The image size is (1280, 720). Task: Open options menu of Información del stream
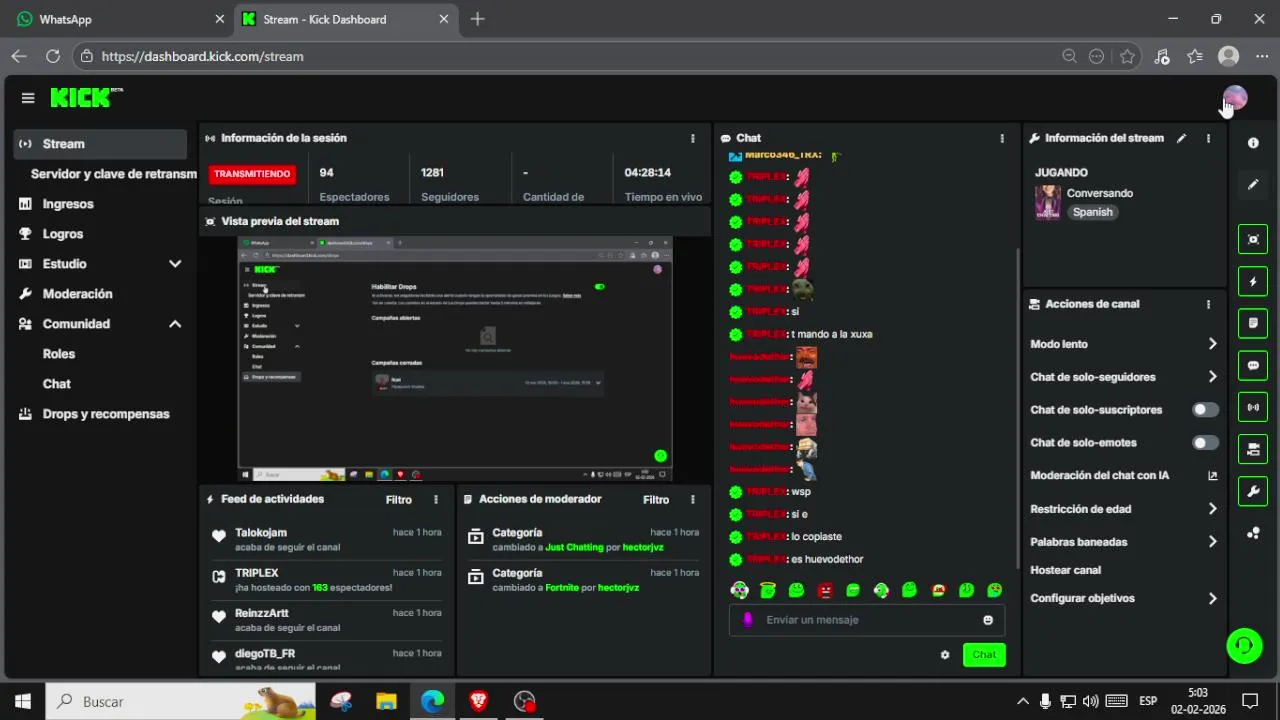coord(1208,138)
